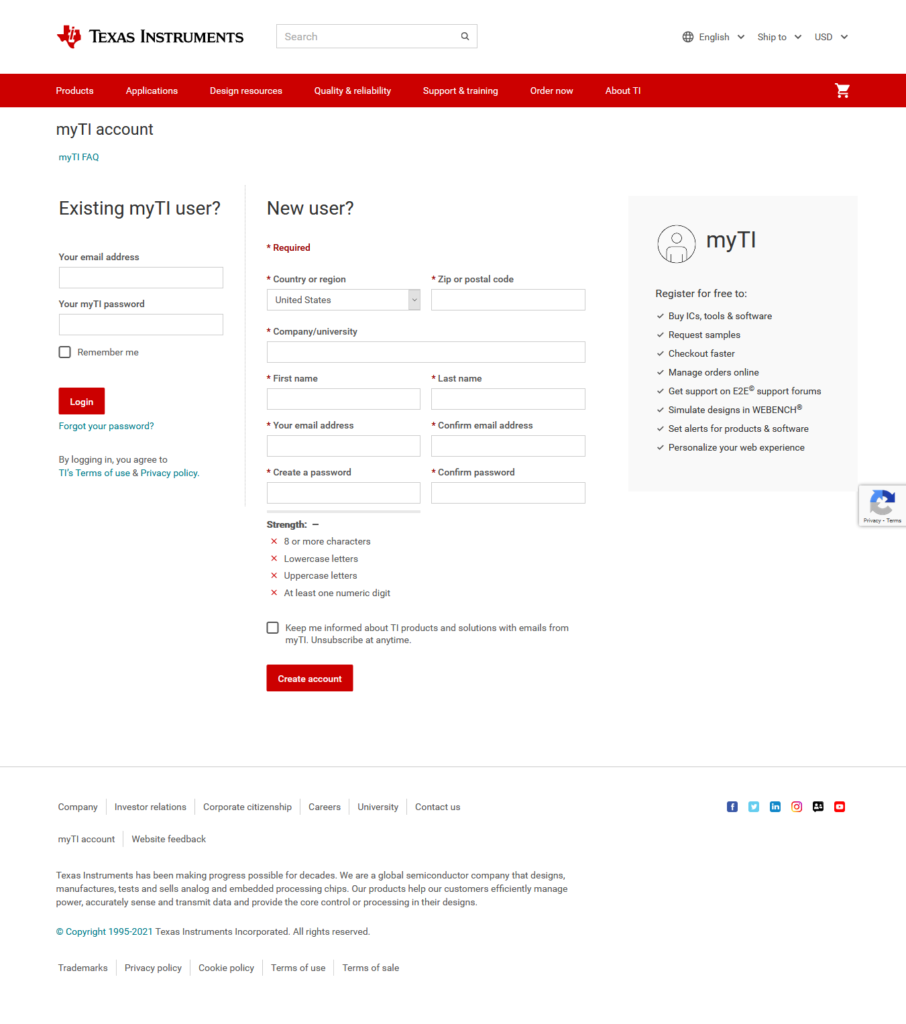The height and width of the screenshot is (1024, 906).
Task: Click the Texas Instruments logo
Action: click(x=150, y=37)
